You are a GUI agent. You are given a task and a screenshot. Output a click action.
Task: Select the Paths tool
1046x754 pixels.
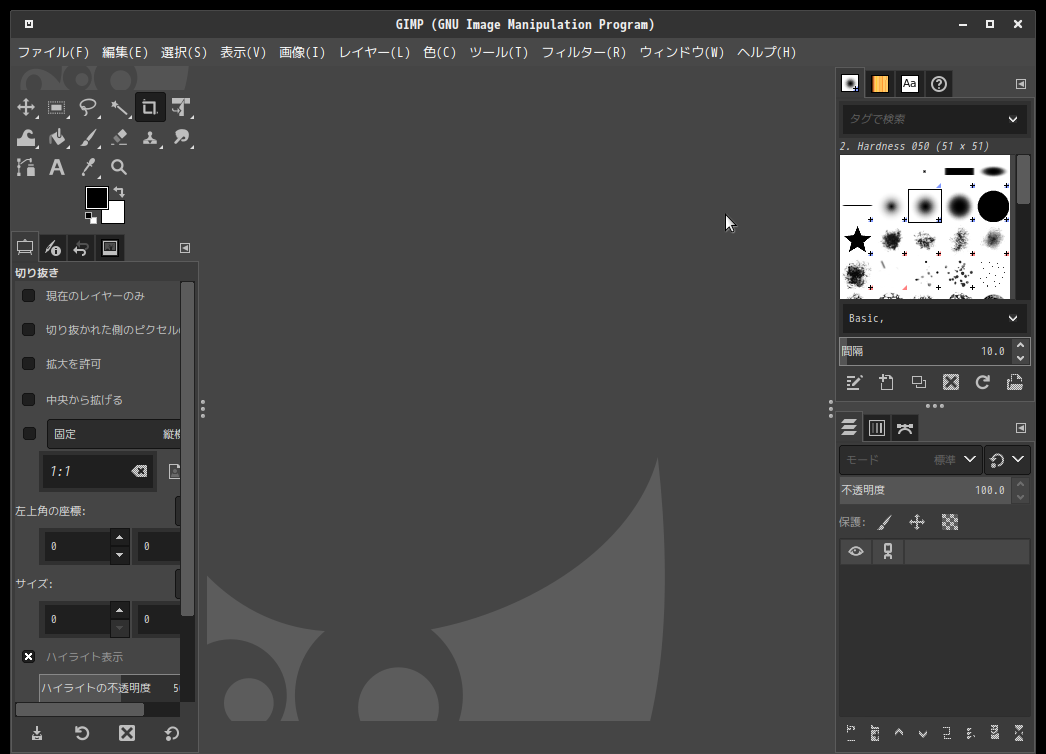tap(26, 167)
